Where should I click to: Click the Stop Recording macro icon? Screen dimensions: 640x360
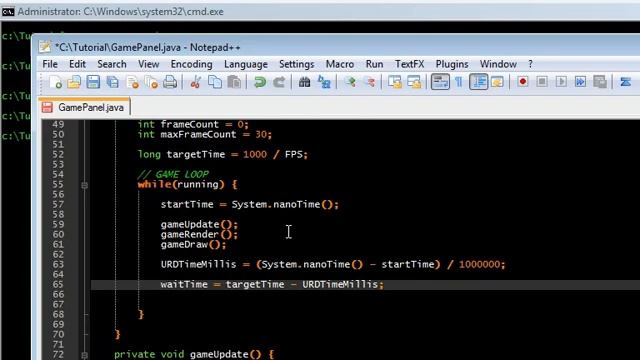point(542,82)
